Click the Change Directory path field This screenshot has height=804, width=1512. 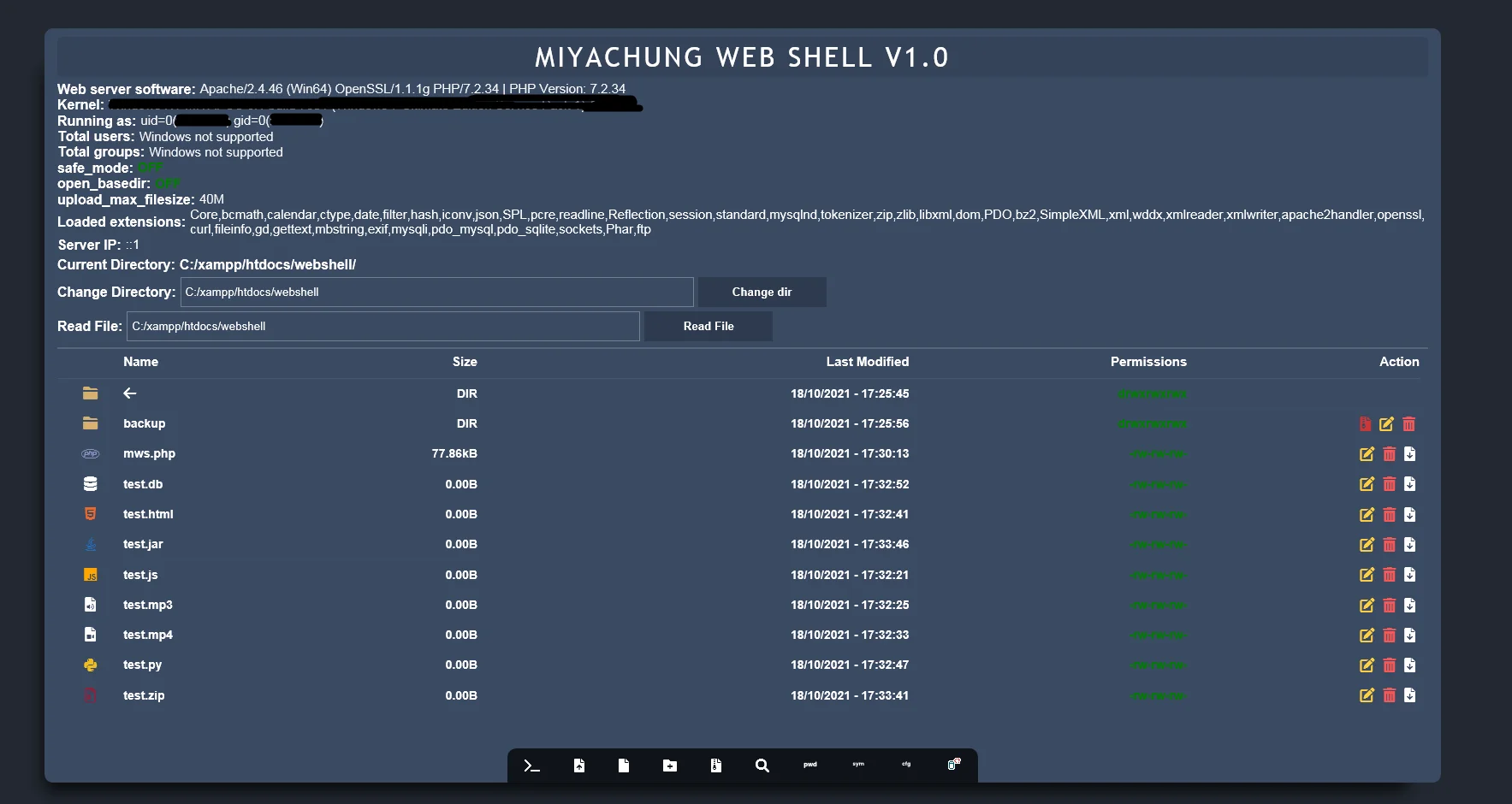[x=437, y=292]
